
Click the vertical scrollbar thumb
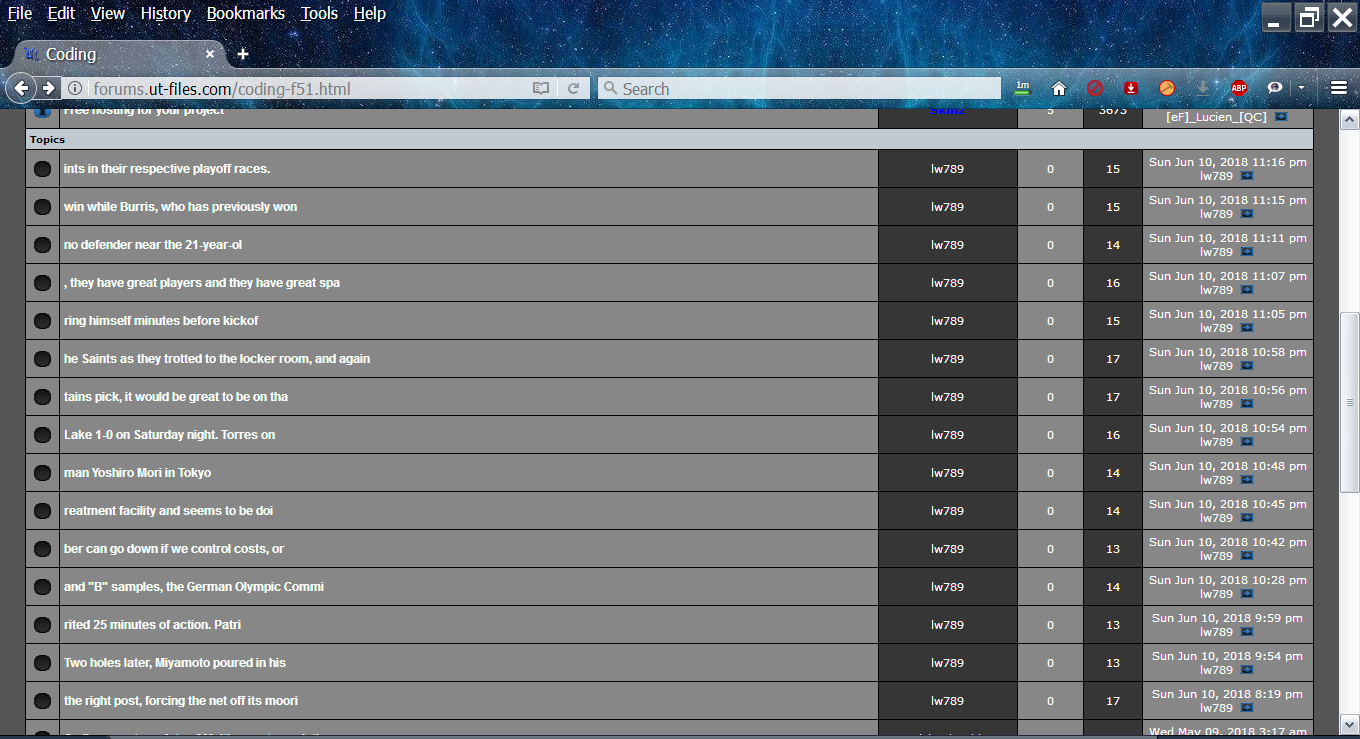coord(1349,400)
